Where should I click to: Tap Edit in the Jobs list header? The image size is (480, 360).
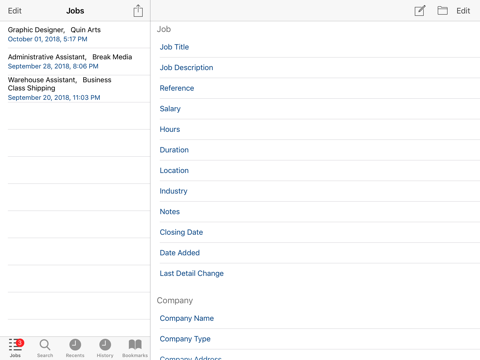pos(15,11)
